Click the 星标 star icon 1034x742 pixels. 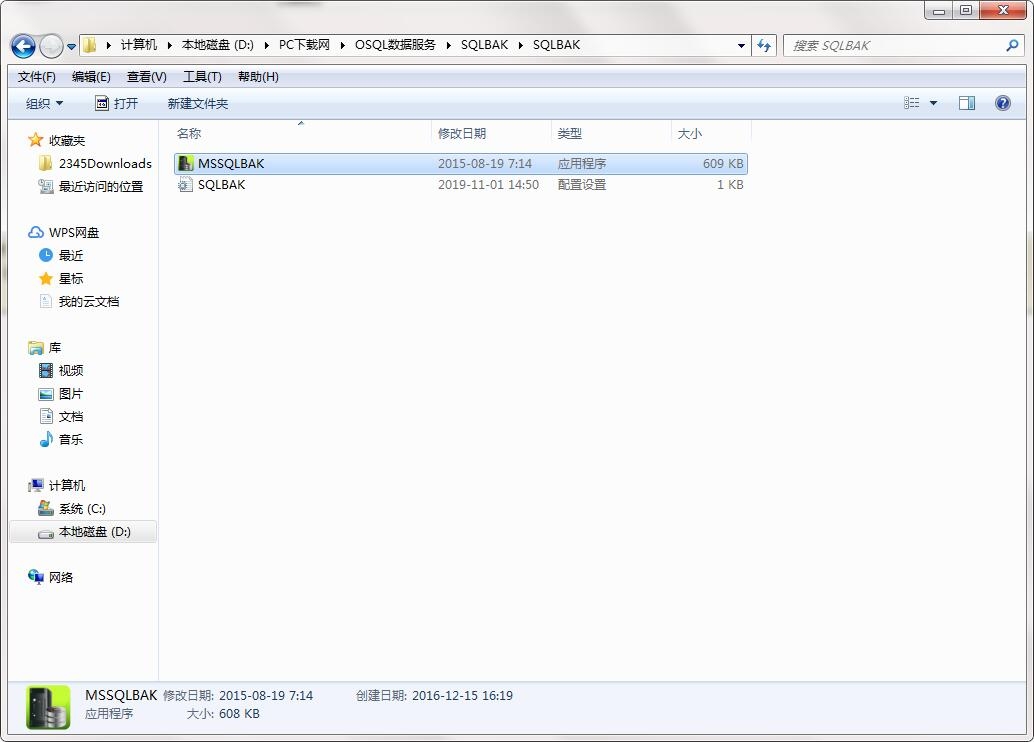pyautogui.click(x=46, y=278)
